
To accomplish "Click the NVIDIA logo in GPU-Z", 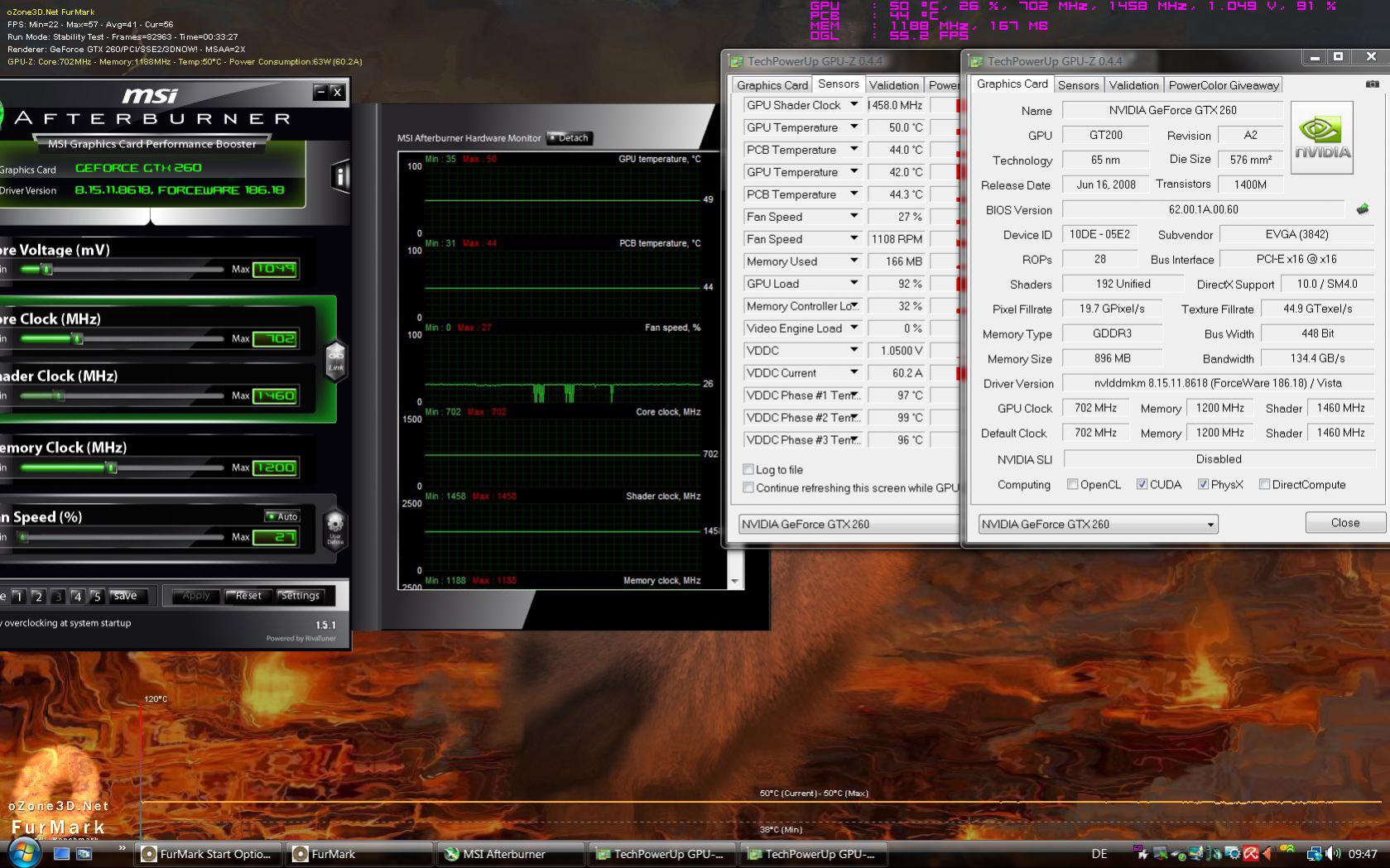I will click(x=1322, y=137).
